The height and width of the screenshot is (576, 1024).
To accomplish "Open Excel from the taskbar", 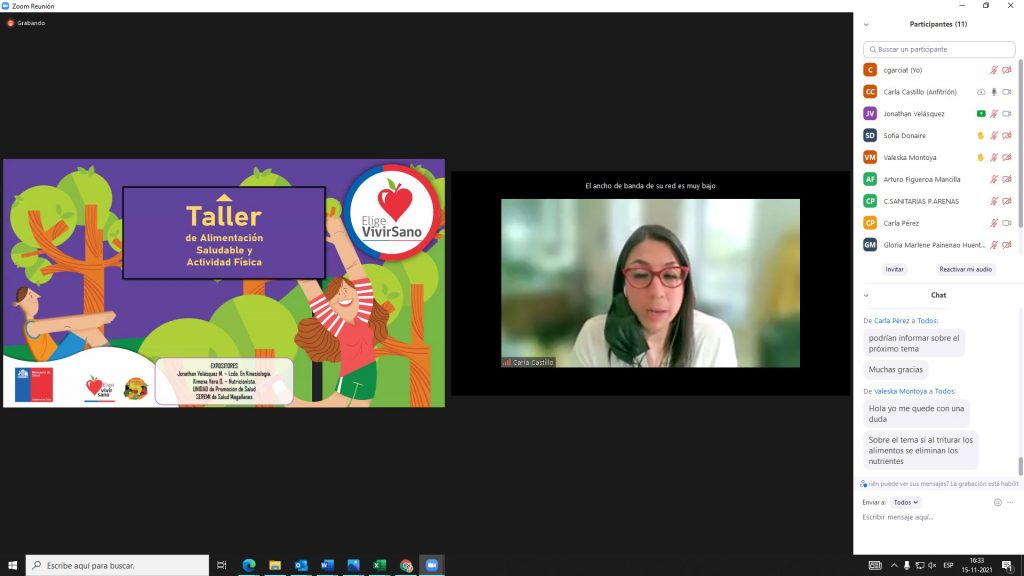I will pos(380,565).
